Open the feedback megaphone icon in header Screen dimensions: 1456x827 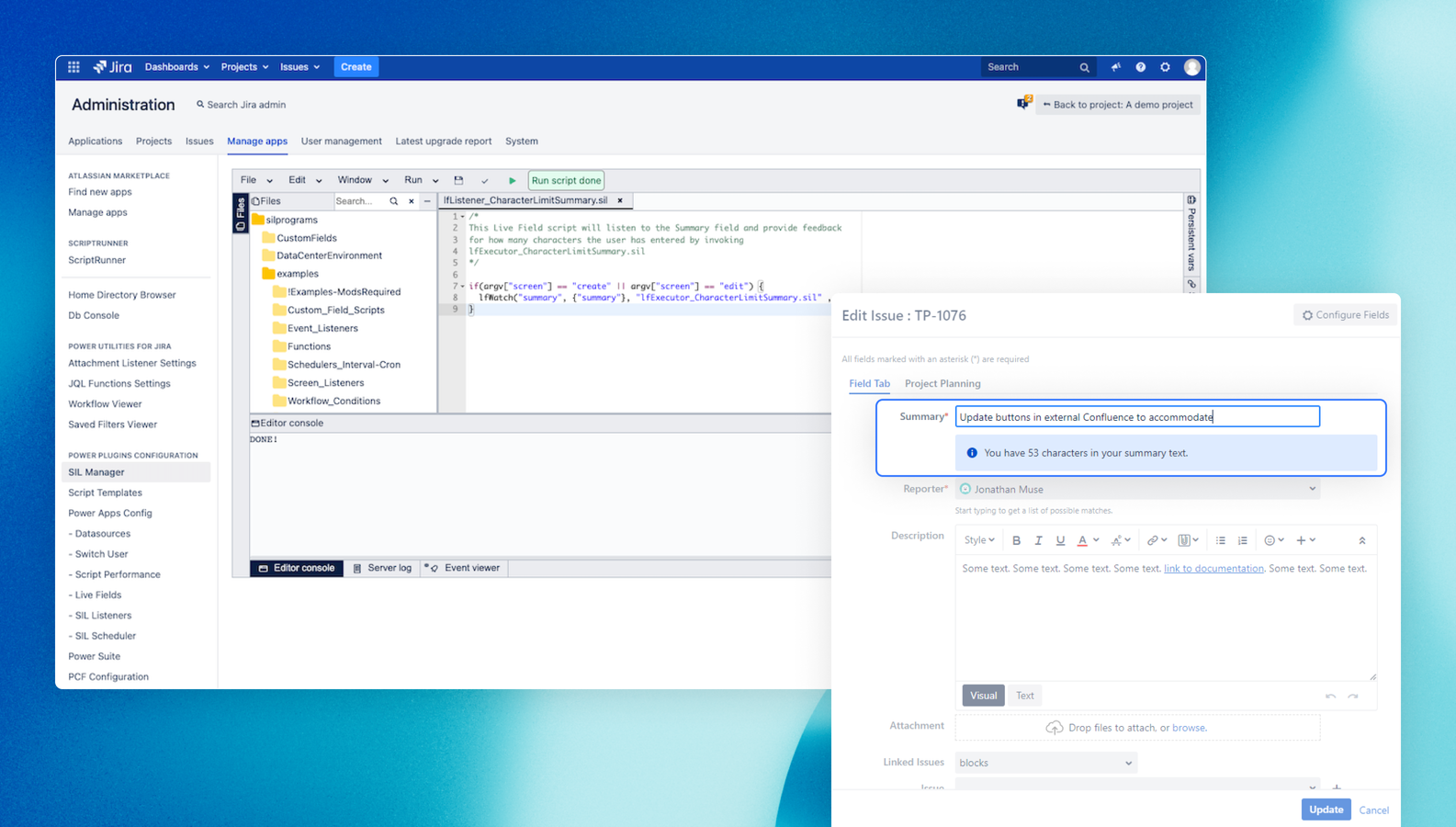(1116, 67)
